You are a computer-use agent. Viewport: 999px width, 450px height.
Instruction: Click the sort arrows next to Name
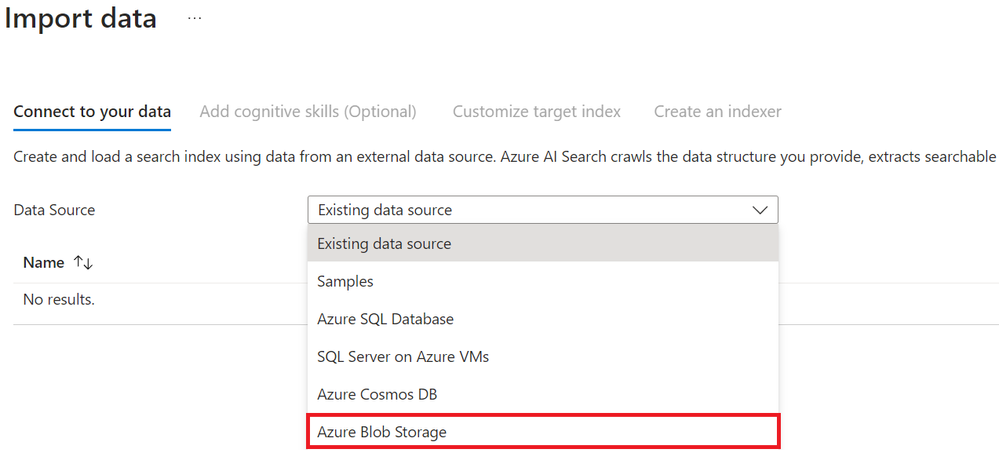(83, 263)
